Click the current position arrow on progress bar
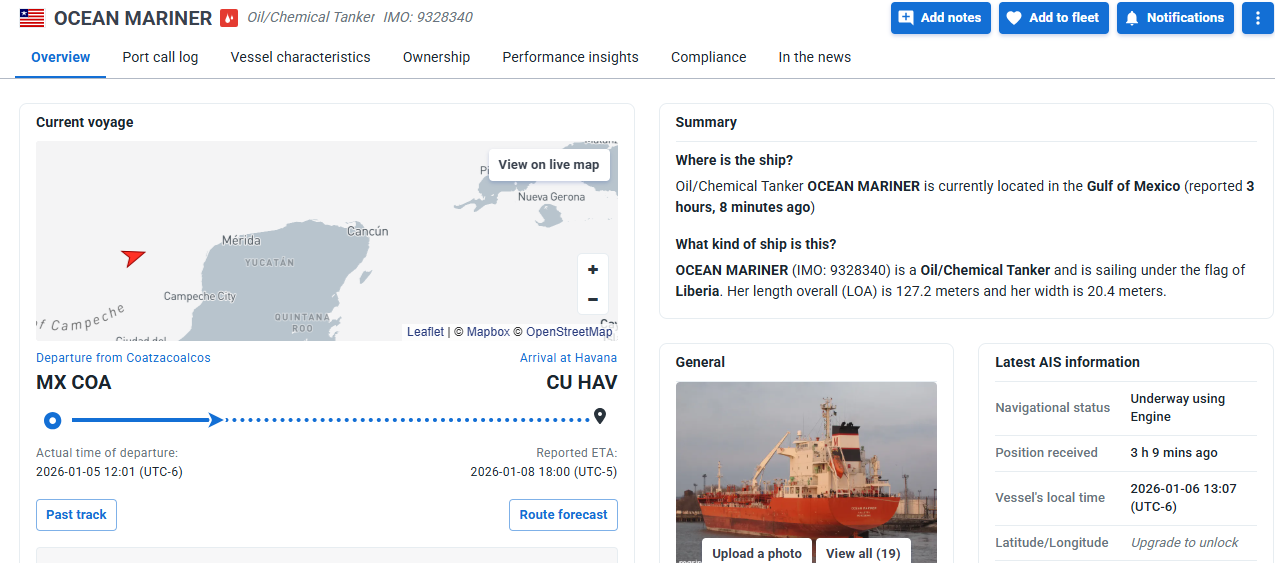1275x563 pixels. tap(216, 420)
